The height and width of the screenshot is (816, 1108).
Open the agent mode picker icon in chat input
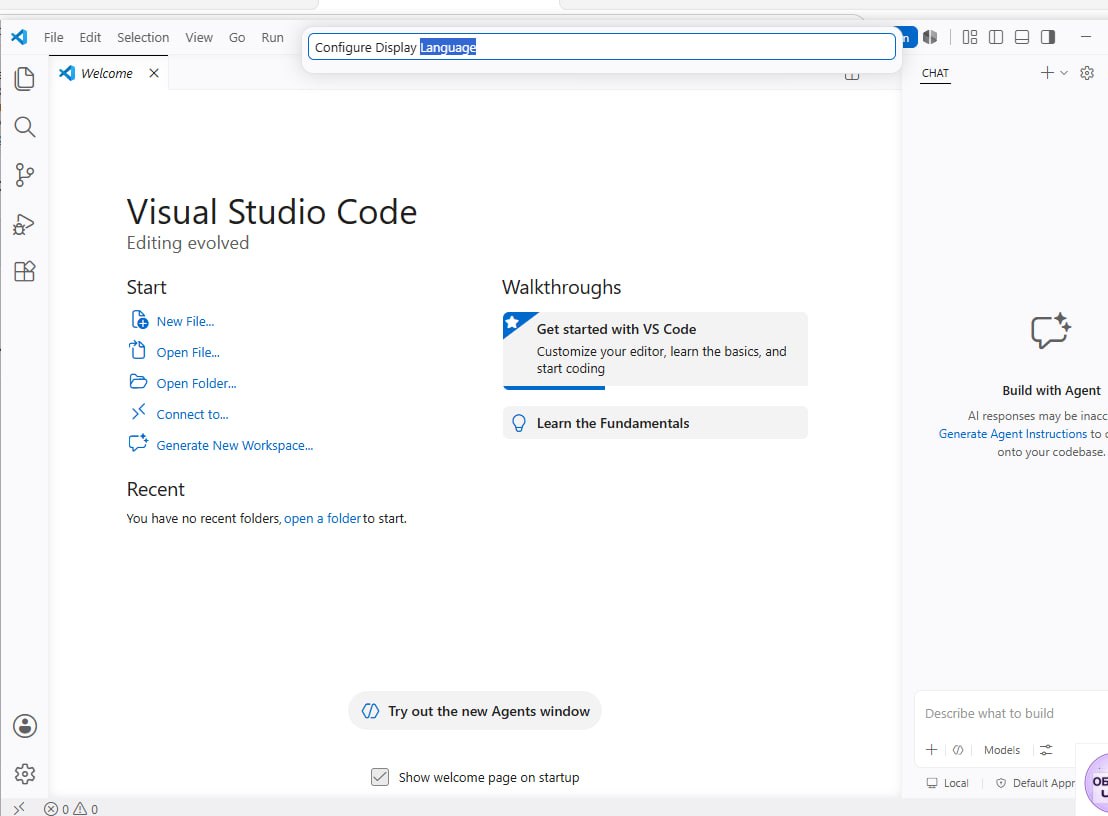click(x=957, y=750)
